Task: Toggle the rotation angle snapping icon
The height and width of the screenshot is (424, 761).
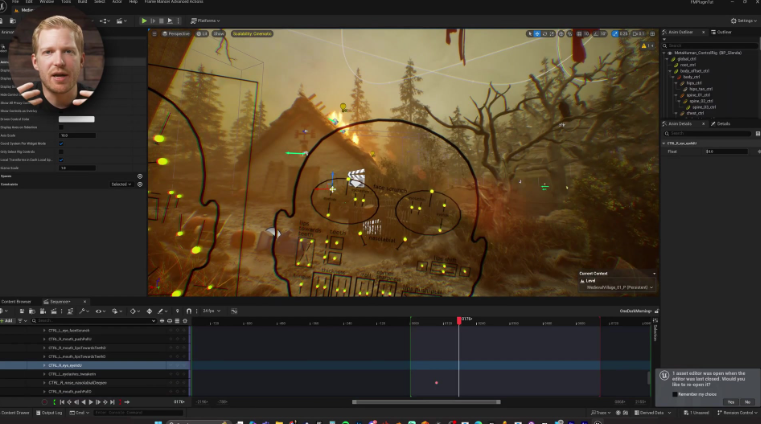Action: 597,34
